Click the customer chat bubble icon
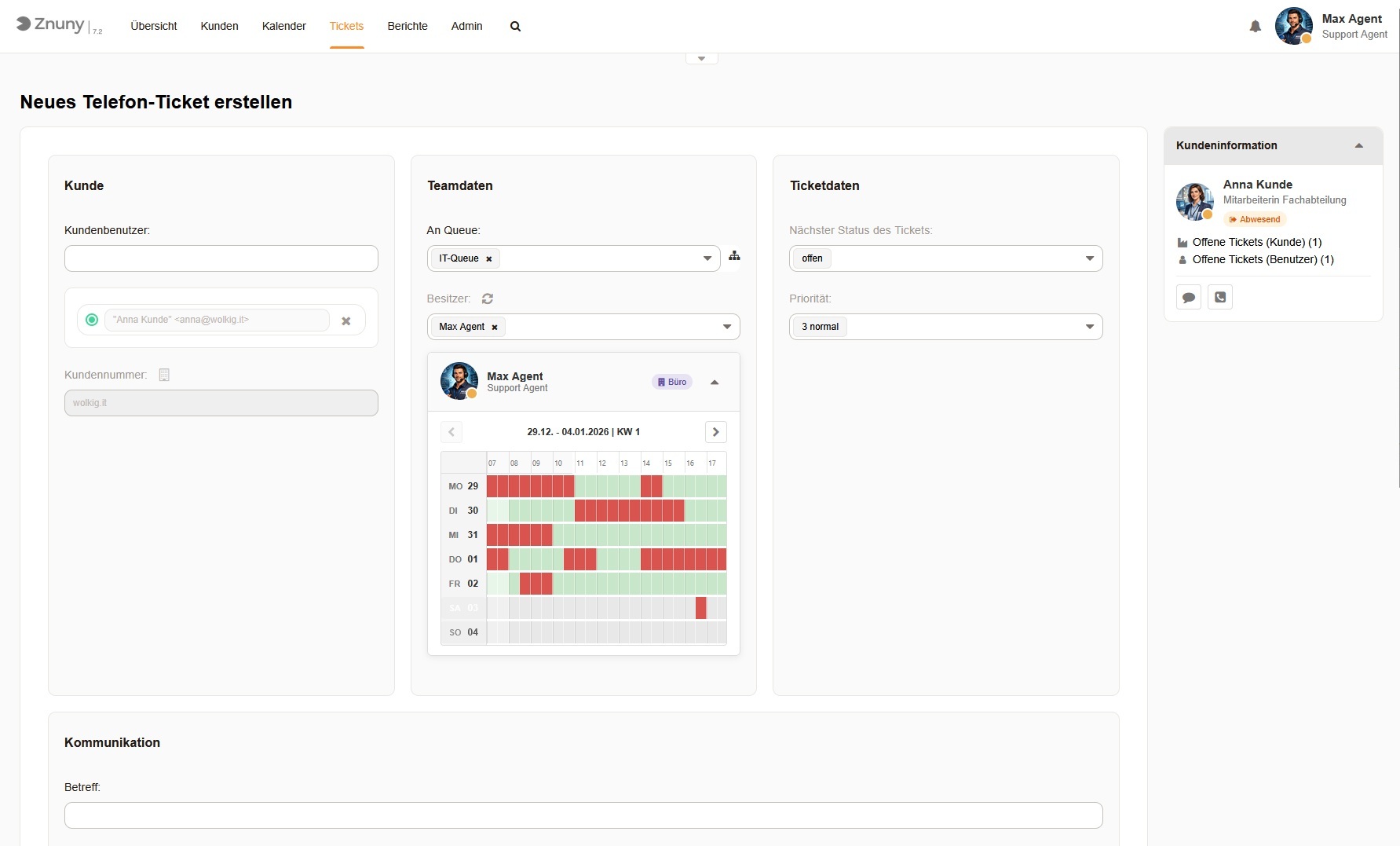Image resolution: width=1400 pixels, height=846 pixels. 1189,298
